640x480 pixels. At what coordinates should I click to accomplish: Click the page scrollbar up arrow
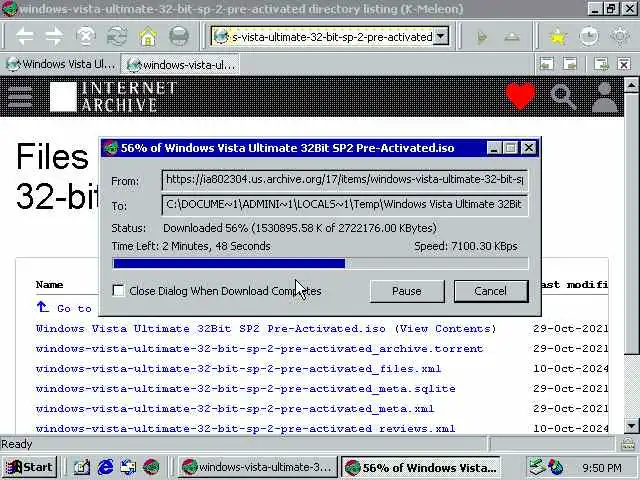[631, 85]
